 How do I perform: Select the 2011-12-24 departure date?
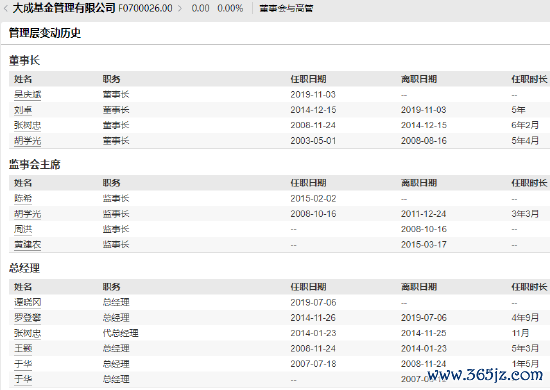click(424, 214)
